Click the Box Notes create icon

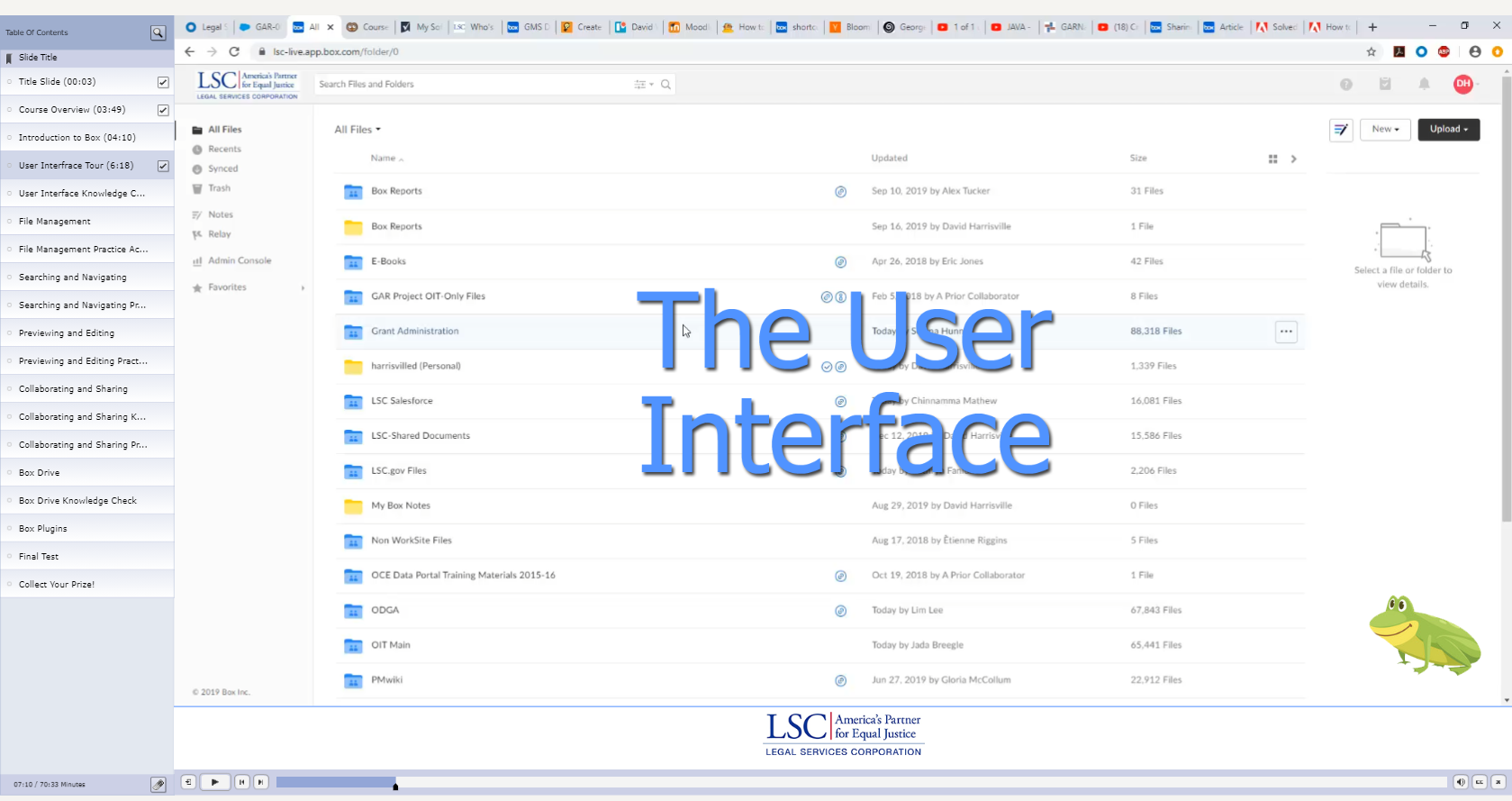click(1341, 130)
